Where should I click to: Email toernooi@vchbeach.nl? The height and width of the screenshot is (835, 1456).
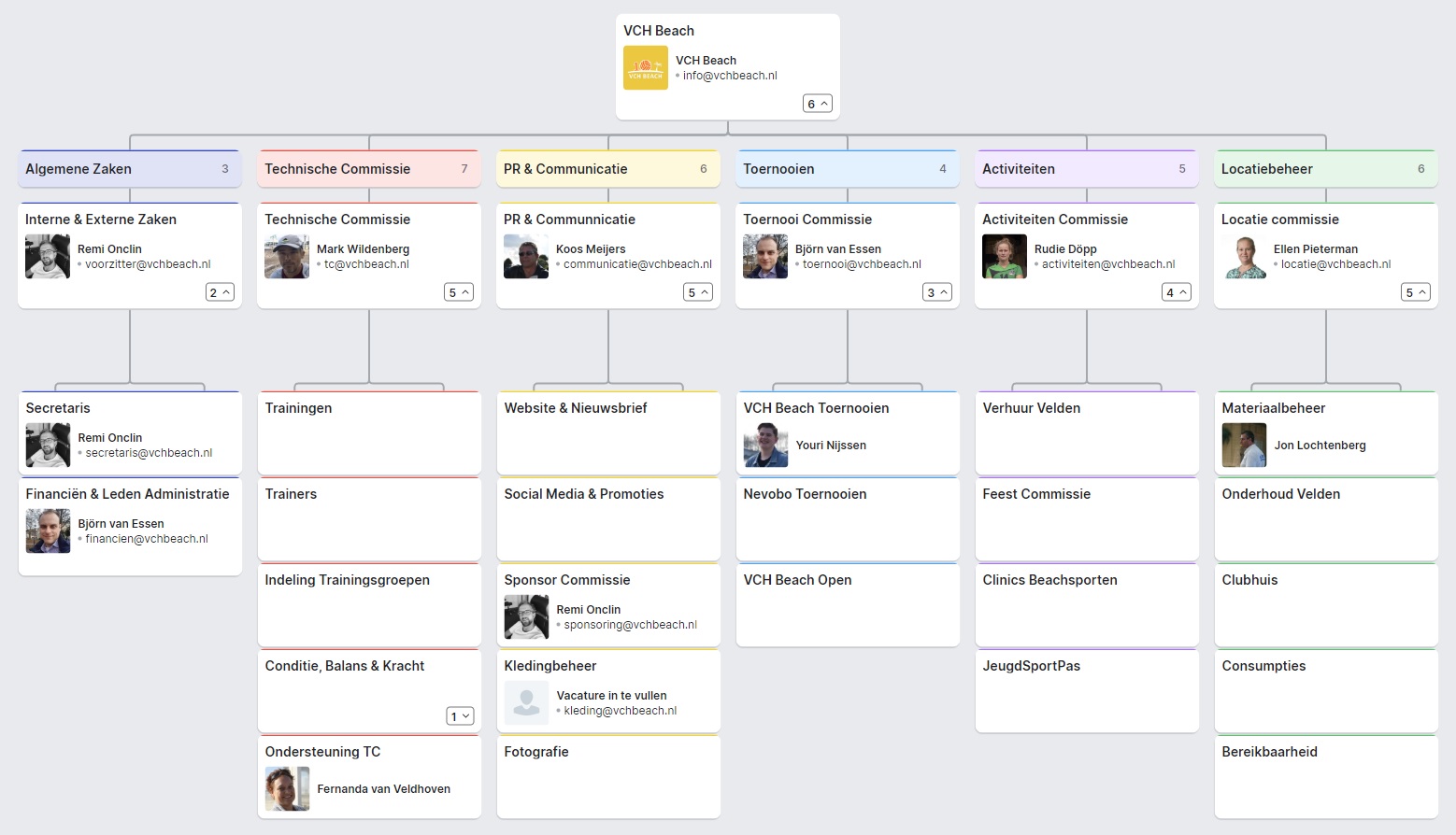(x=862, y=264)
